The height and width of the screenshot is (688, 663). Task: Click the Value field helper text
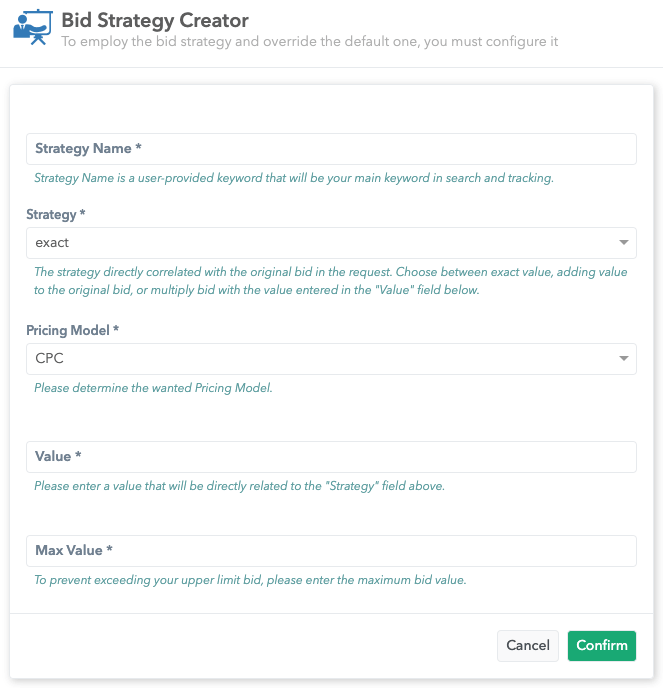(x=239, y=487)
